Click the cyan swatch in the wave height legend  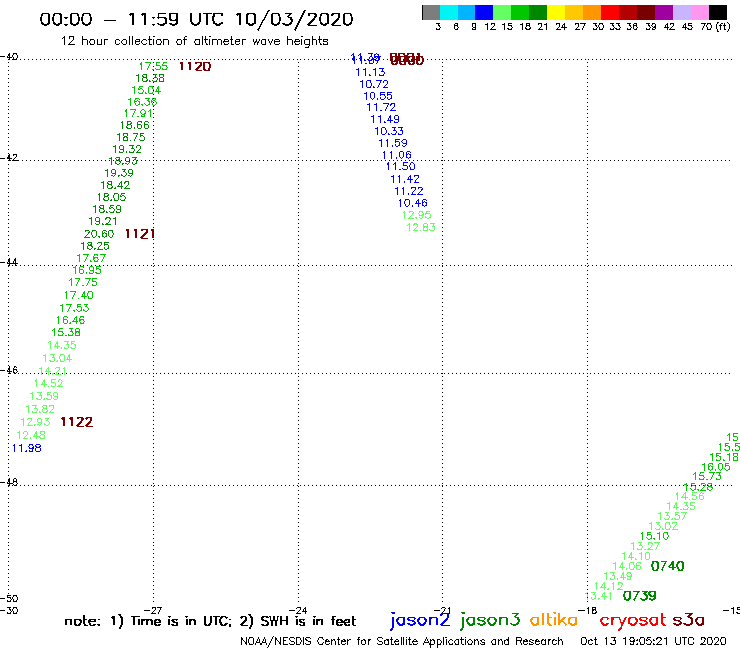click(x=449, y=12)
